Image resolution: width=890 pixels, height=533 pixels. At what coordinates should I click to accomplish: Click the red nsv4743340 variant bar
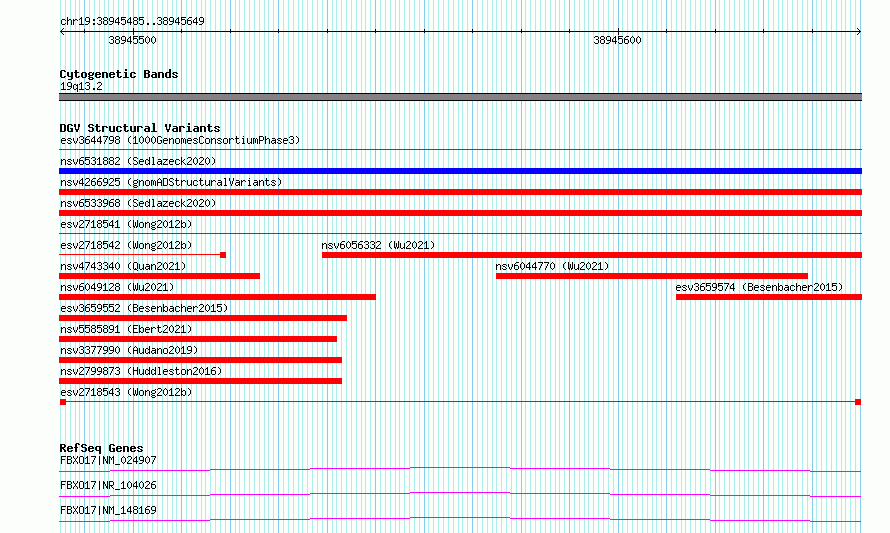(x=159, y=276)
